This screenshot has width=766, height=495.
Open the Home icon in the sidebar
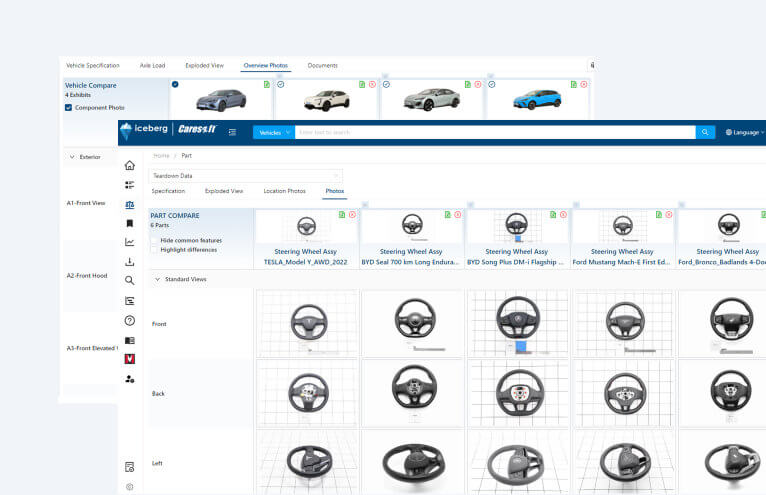[129, 165]
